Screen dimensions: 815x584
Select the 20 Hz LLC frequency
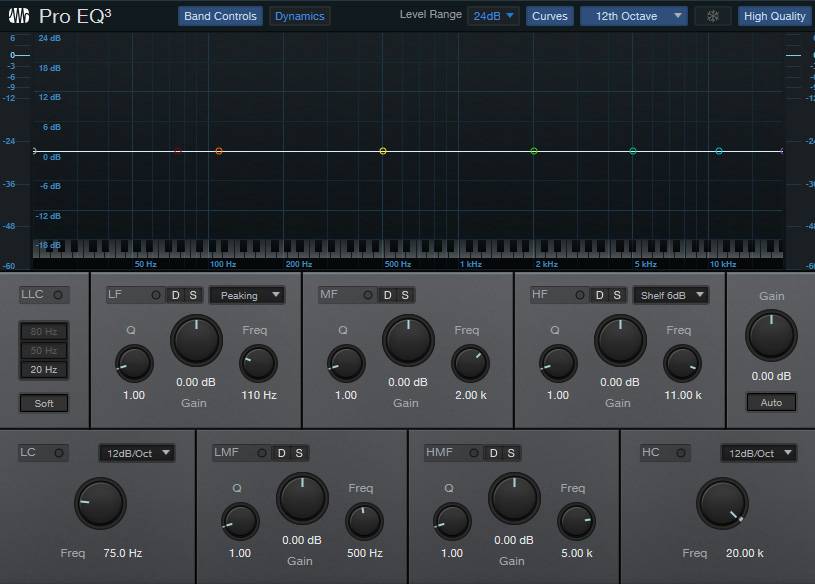click(x=44, y=369)
